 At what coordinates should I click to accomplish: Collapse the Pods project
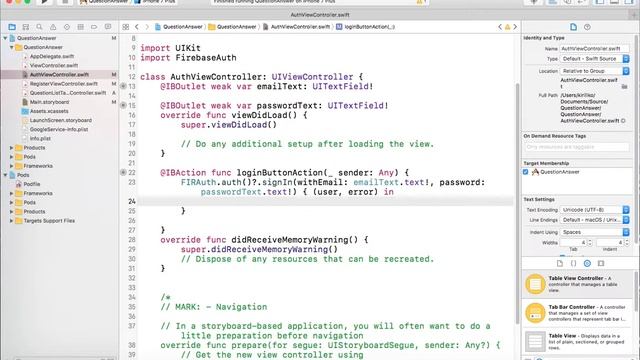[x=5, y=175]
